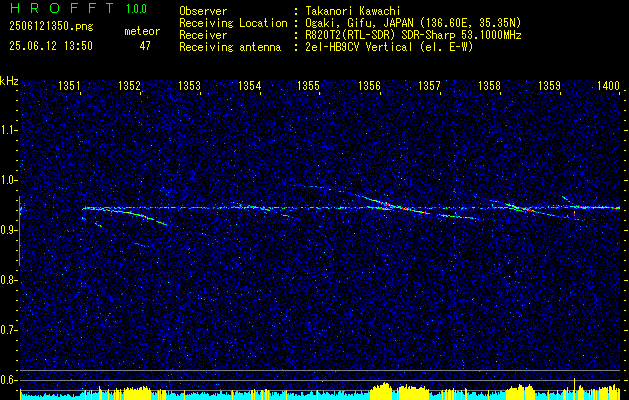This screenshot has height=400, width=629.
Task: Click the 1.1 kHz axis label
Action: (x=8, y=130)
